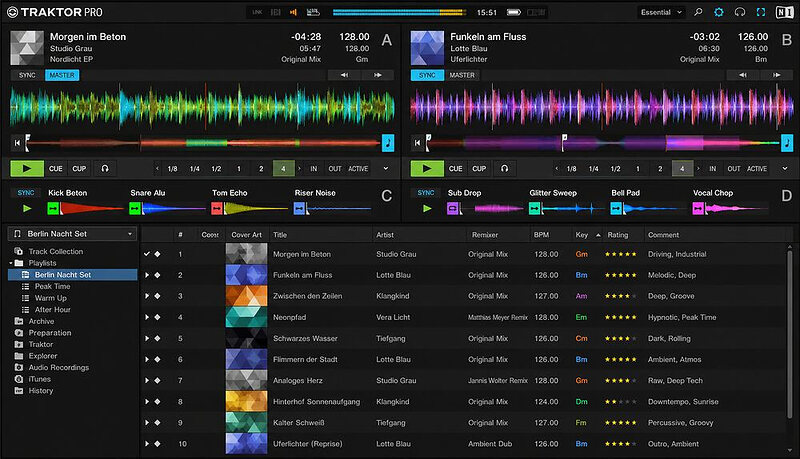This screenshot has width=800, height=459.
Task: Click CUE button on Deck A
Action: [x=56, y=168]
